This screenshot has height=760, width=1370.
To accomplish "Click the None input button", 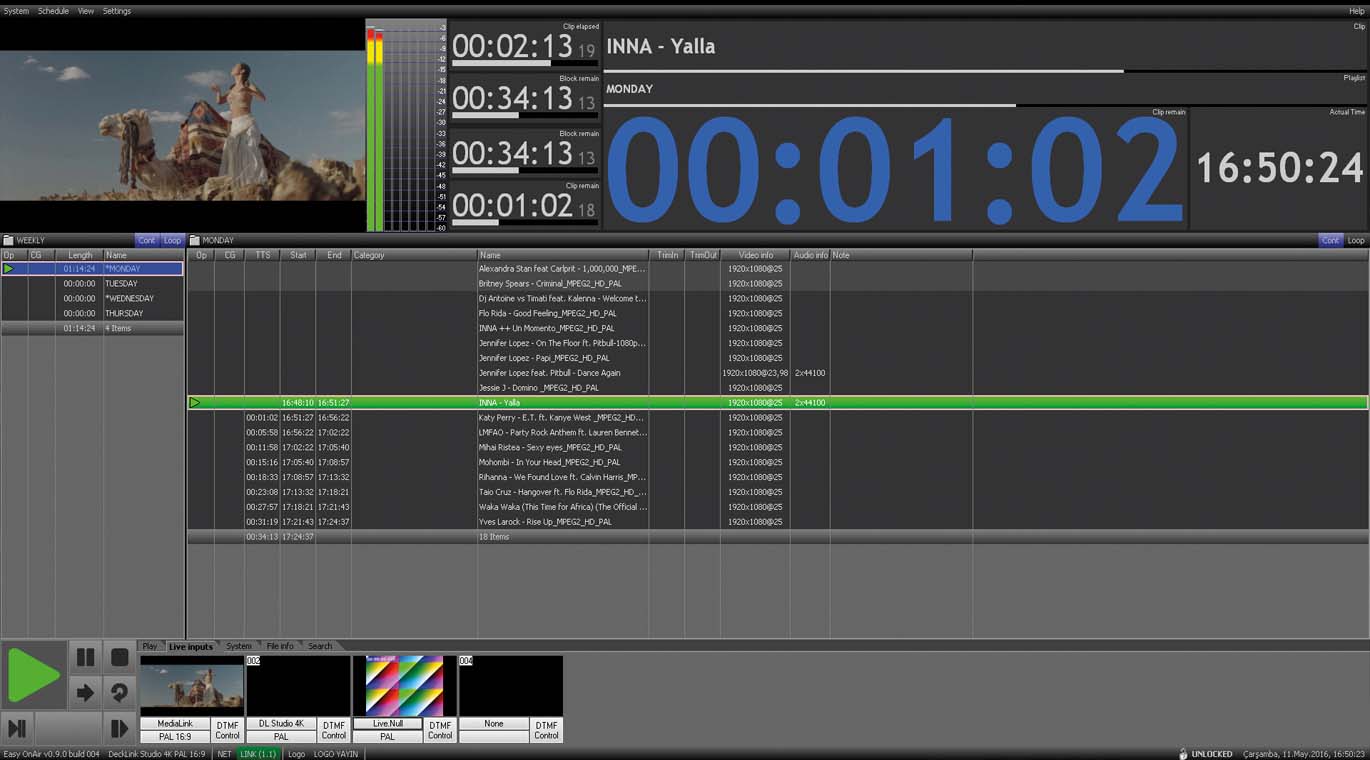I will point(493,723).
